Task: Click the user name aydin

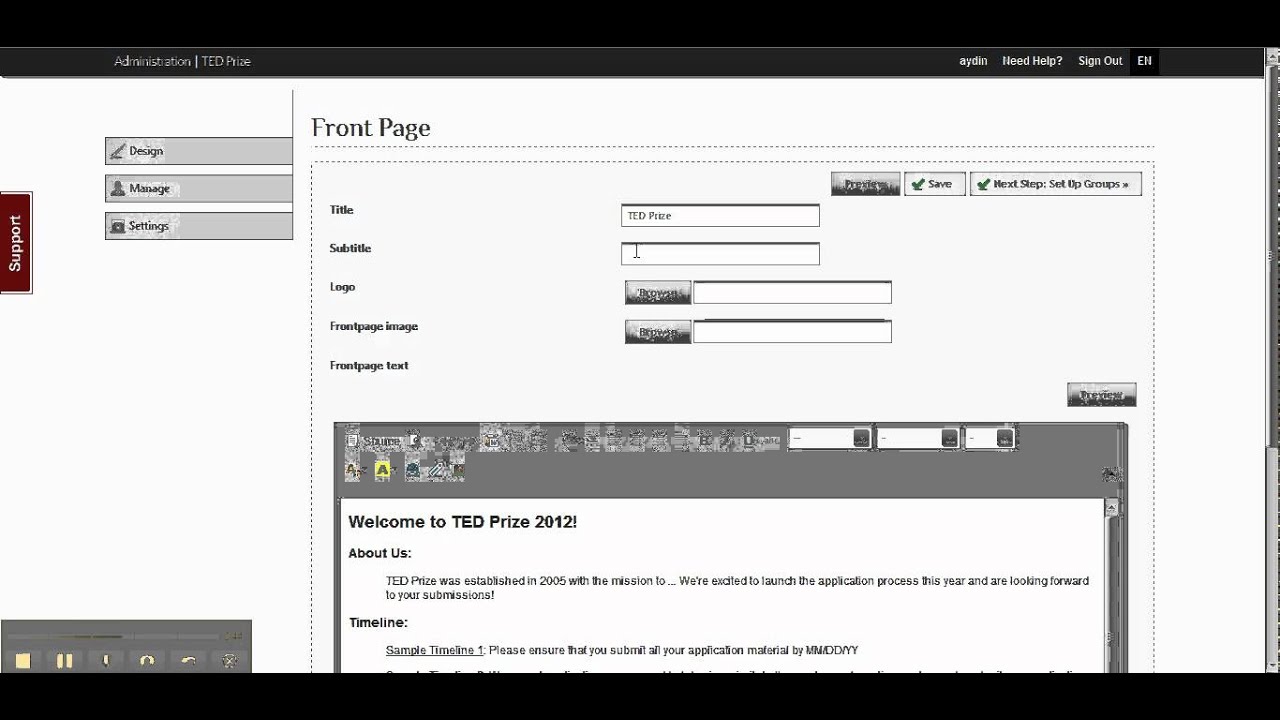Action: [x=973, y=61]
